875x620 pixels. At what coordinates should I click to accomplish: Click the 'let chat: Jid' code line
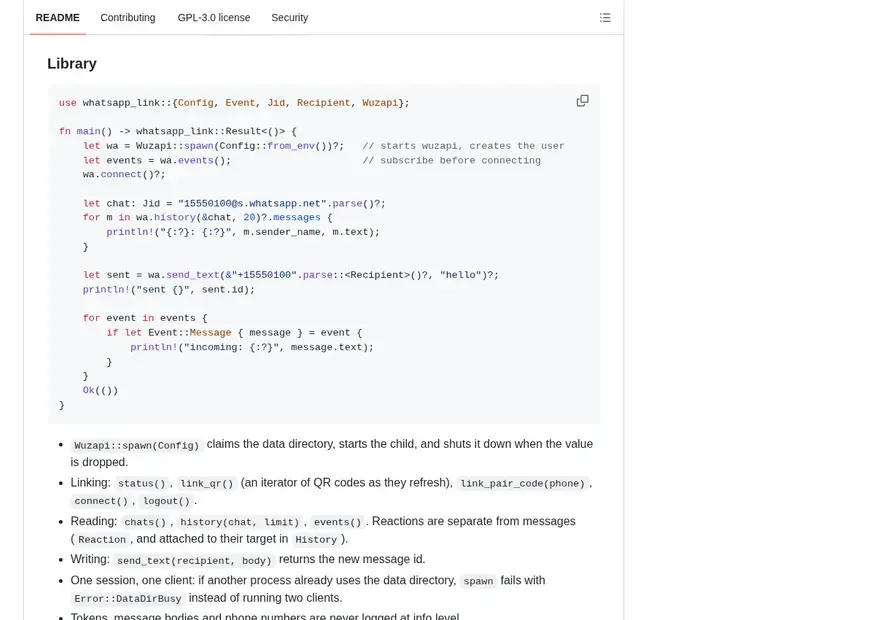pyautogui.click(x=234, y=204)
